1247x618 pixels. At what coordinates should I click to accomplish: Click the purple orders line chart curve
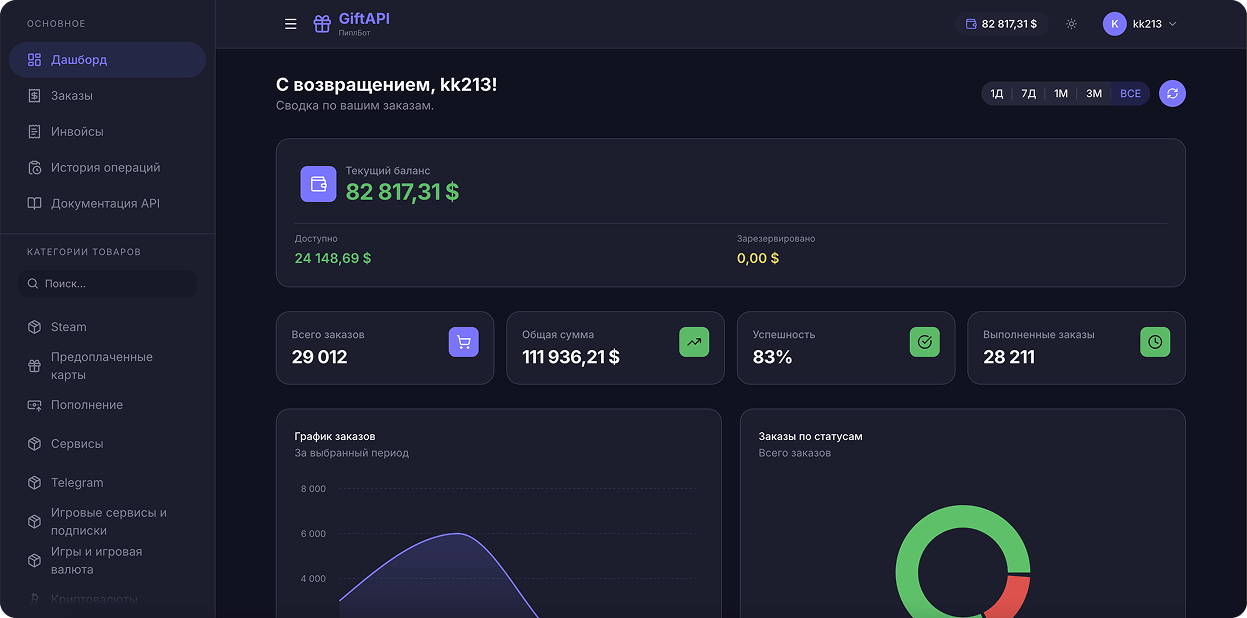click(459, 534)
